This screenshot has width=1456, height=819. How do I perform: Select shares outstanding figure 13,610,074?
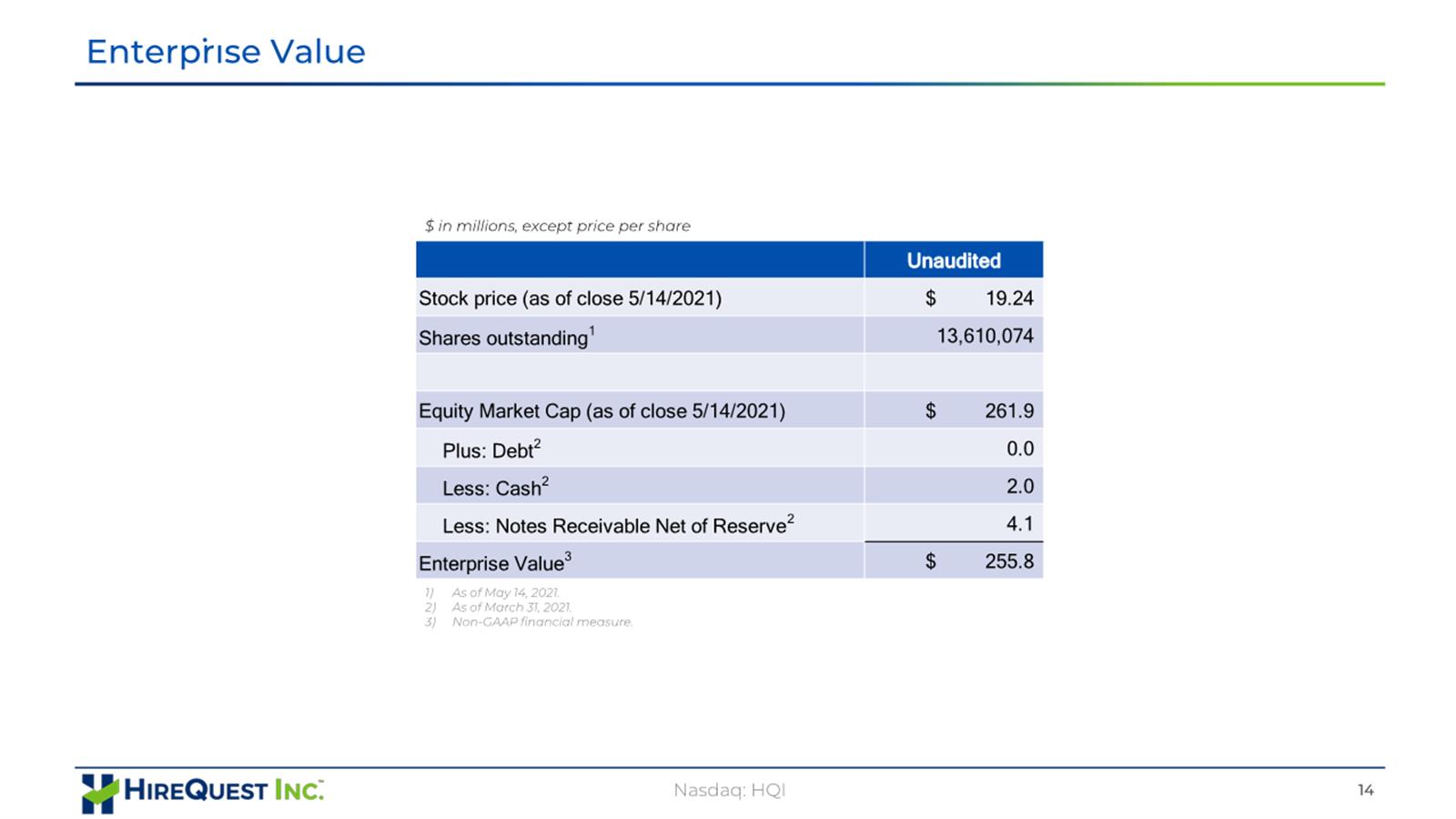pos(986,336)
